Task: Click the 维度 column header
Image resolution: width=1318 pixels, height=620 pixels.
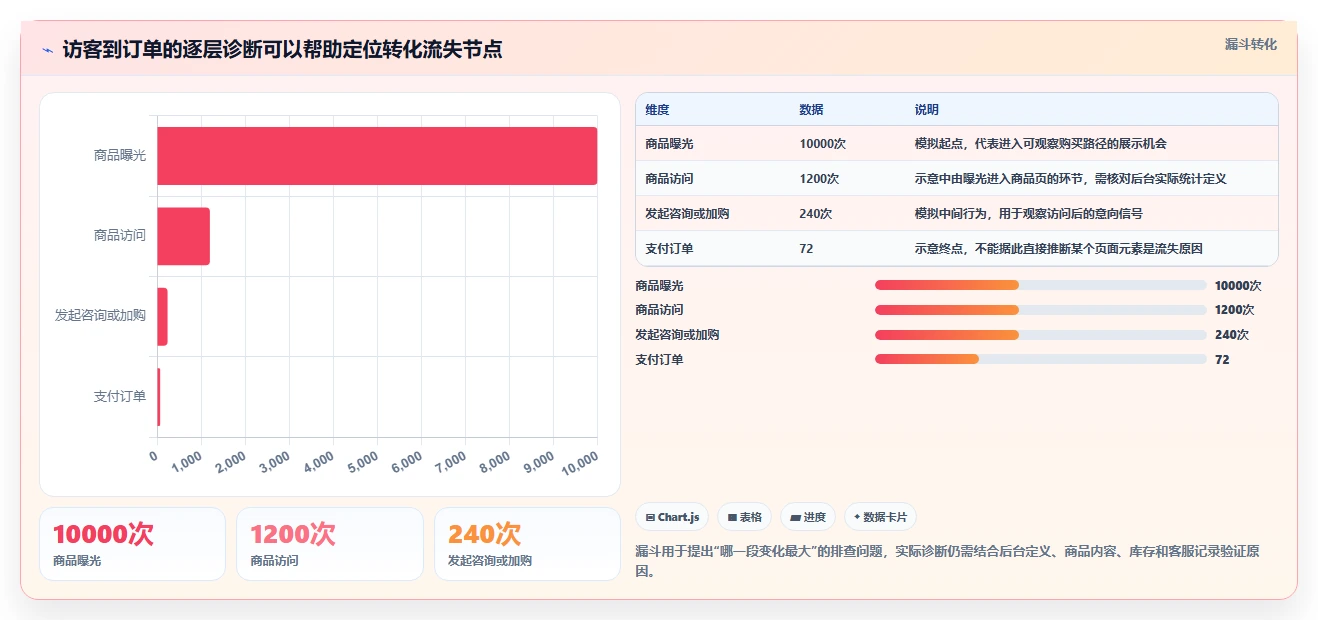Action: coord(657,110)
